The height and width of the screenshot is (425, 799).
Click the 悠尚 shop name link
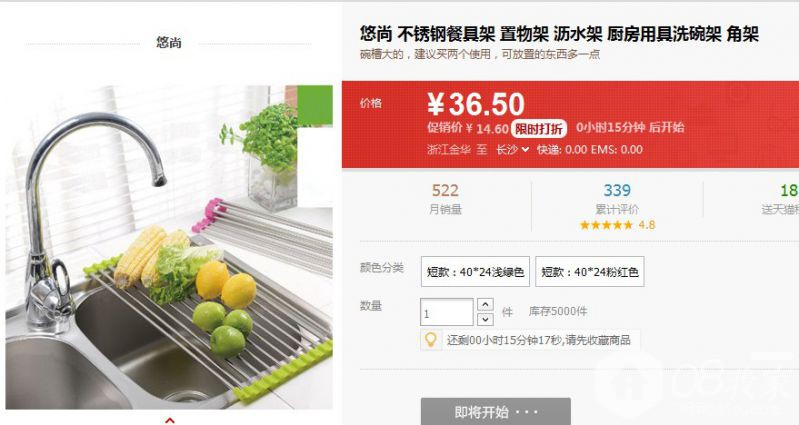pyautogui.click(x=169, y=42)
